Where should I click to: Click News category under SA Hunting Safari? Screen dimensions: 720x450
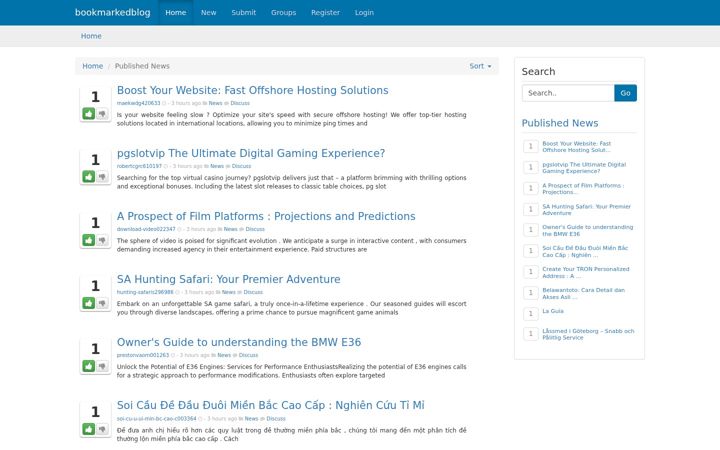229,292
